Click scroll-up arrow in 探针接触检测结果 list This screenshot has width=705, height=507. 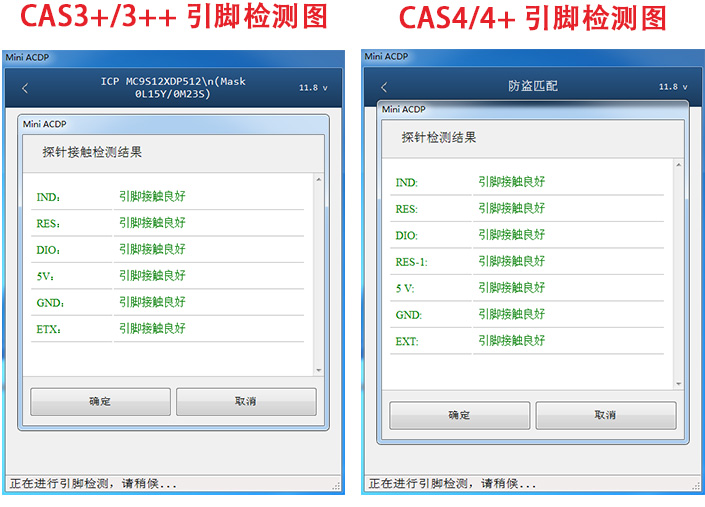319,180
